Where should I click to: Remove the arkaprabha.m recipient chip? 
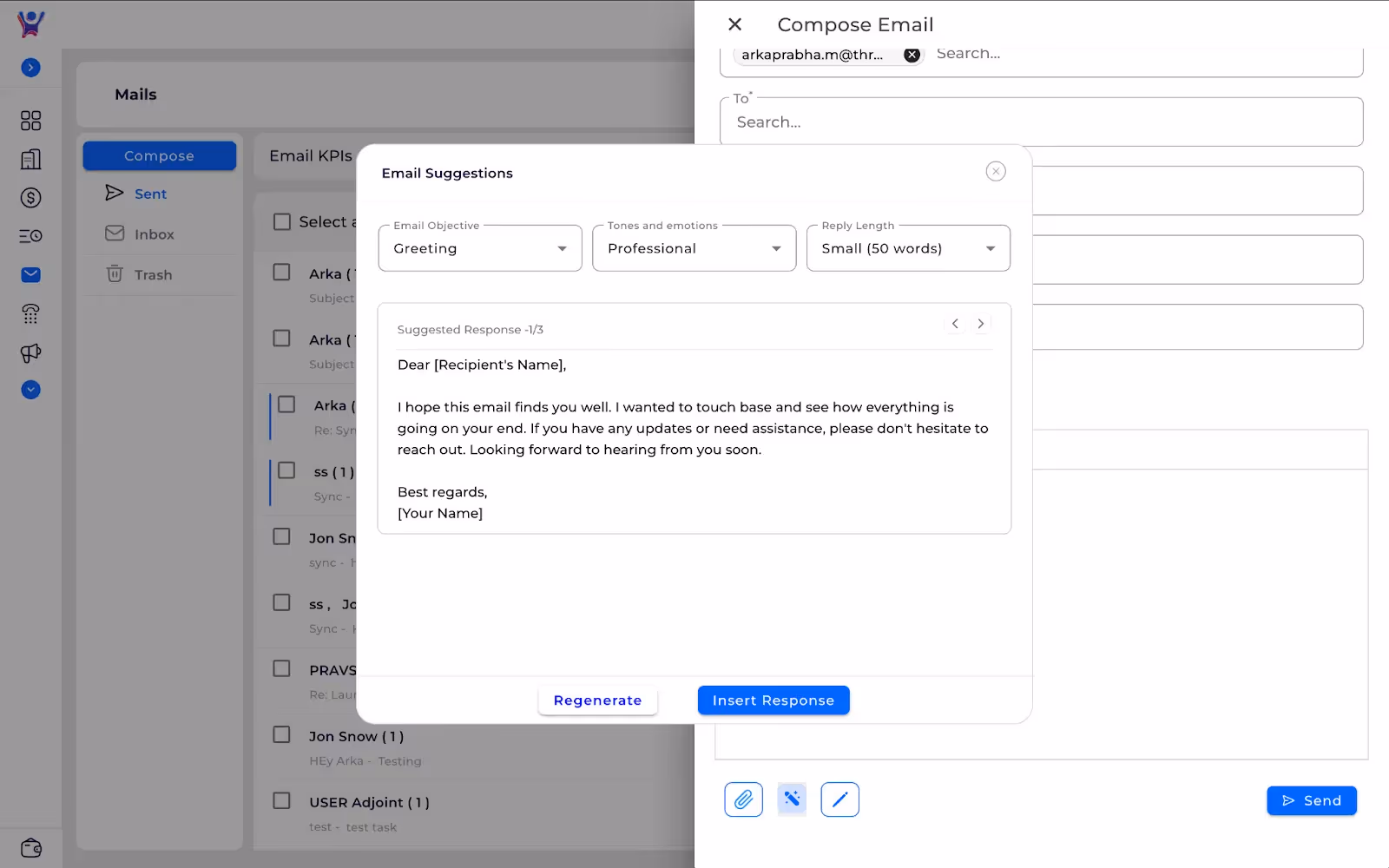pyautogui.click(x=912, y=55)
